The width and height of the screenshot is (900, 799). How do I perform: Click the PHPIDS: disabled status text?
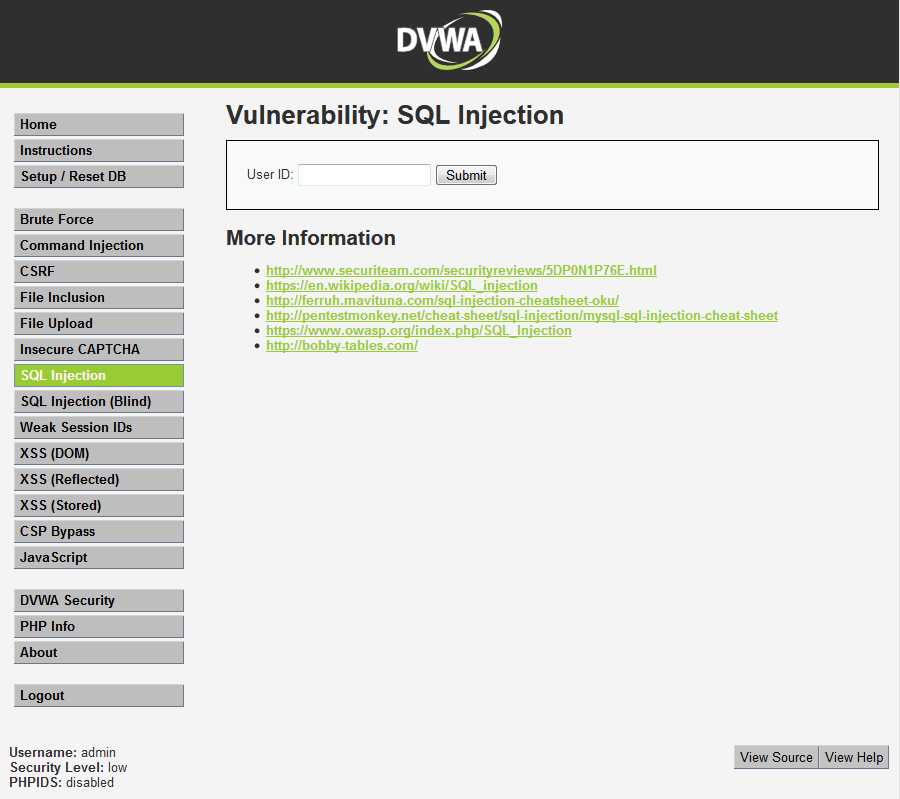(61, 782)
